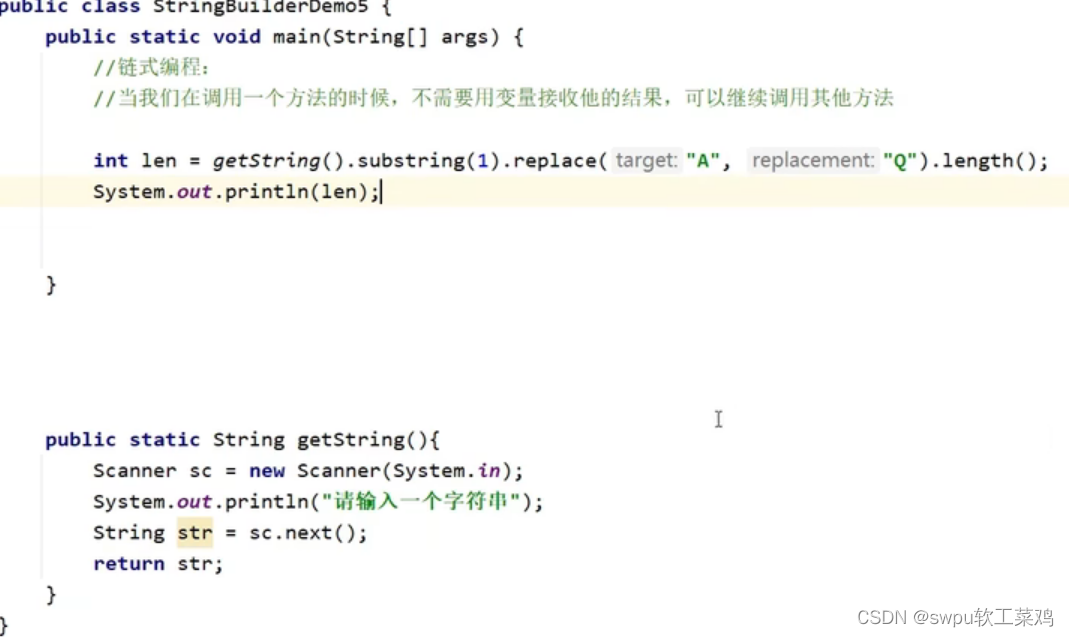This screenshot has height=637, width=1069.
Task: Click the 'Scanner sc' declaration line
Action: click(308, 471)
